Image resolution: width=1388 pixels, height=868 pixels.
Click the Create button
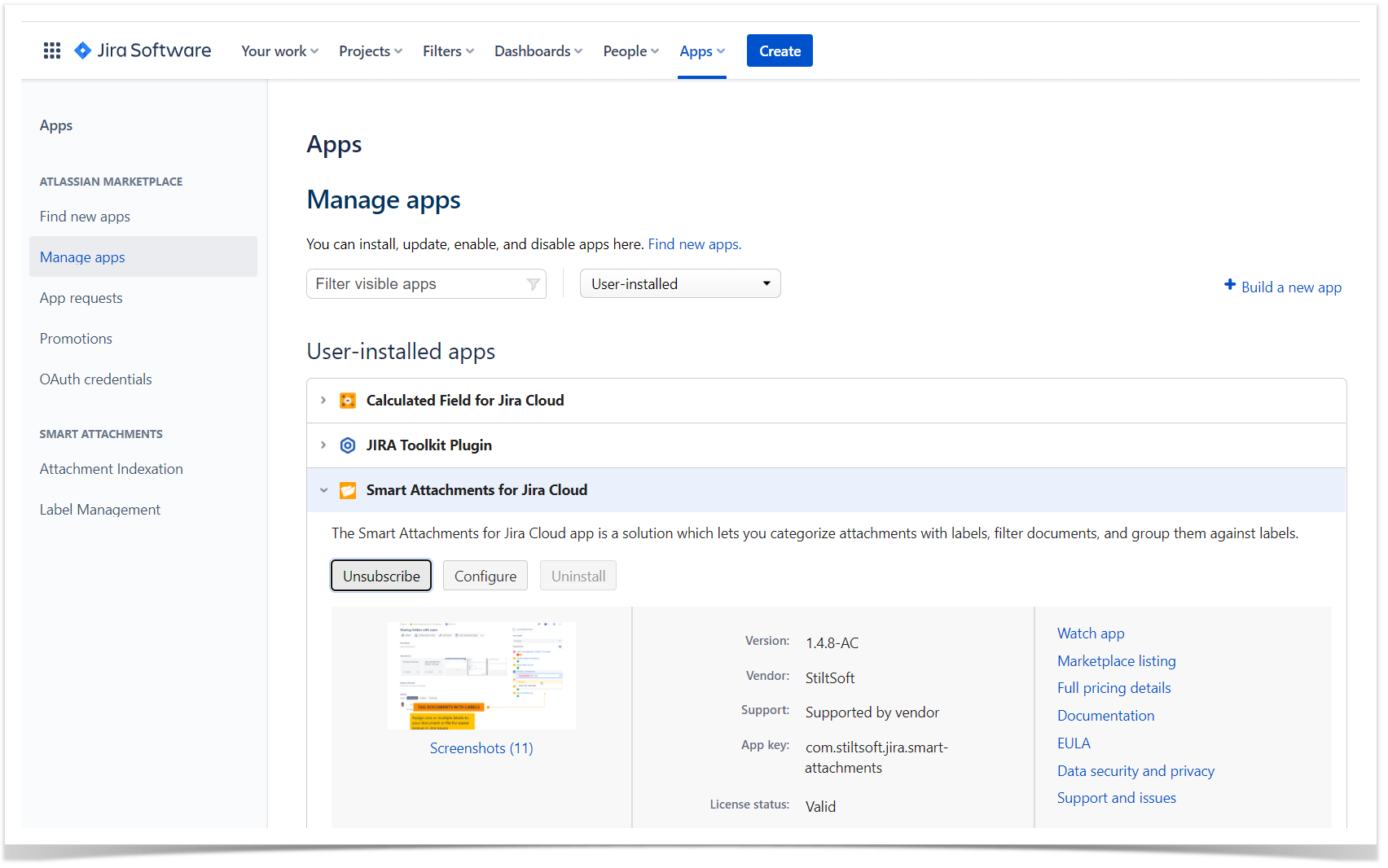click(x=780, y=50)
